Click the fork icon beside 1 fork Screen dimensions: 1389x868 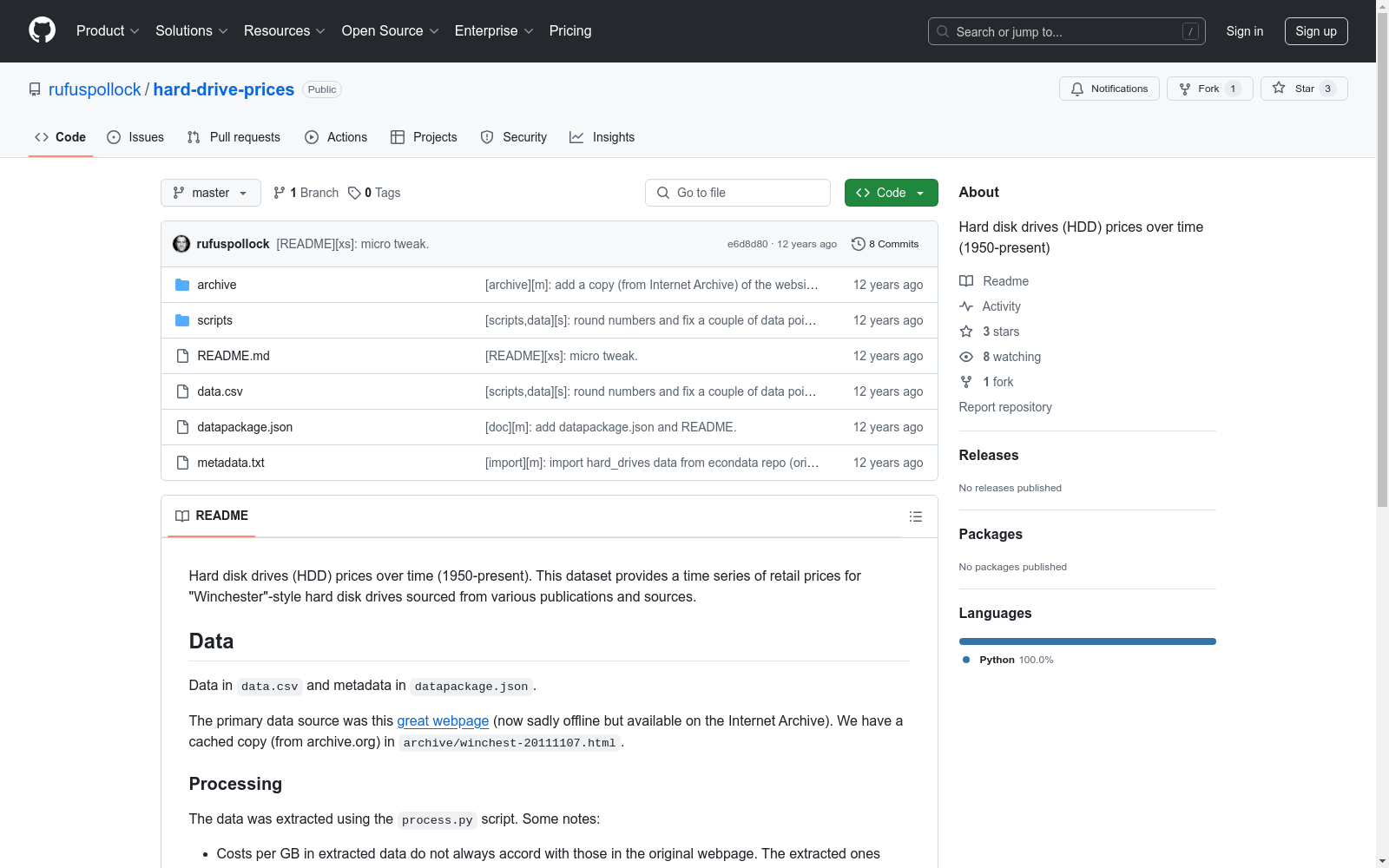(966, 382)
